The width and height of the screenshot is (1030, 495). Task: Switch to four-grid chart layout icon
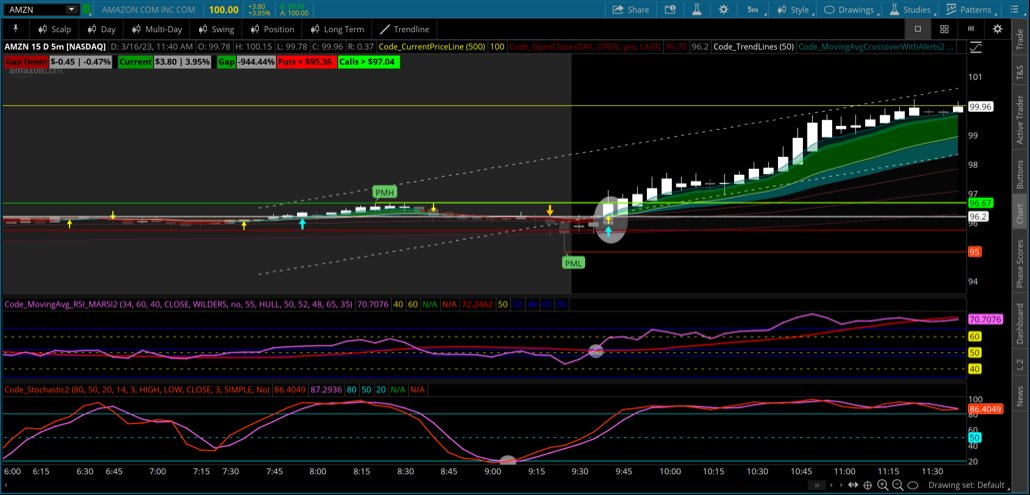[944, 29]
